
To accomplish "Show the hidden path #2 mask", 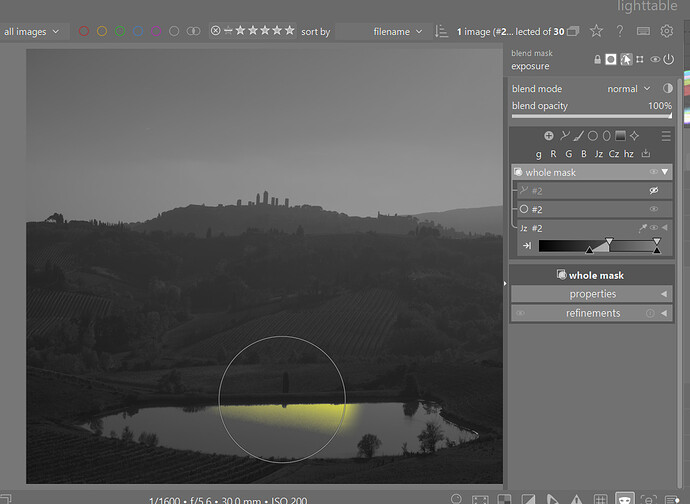I will pyautogui.click(x=654, y=191).
